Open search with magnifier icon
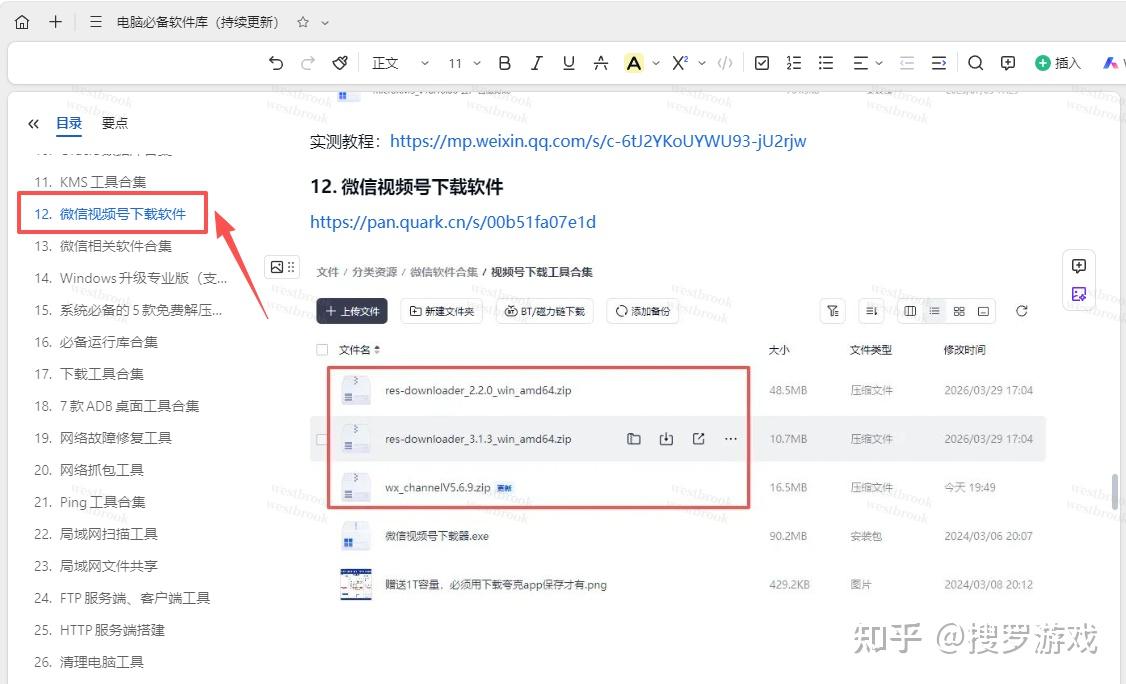 click(975, 63)
